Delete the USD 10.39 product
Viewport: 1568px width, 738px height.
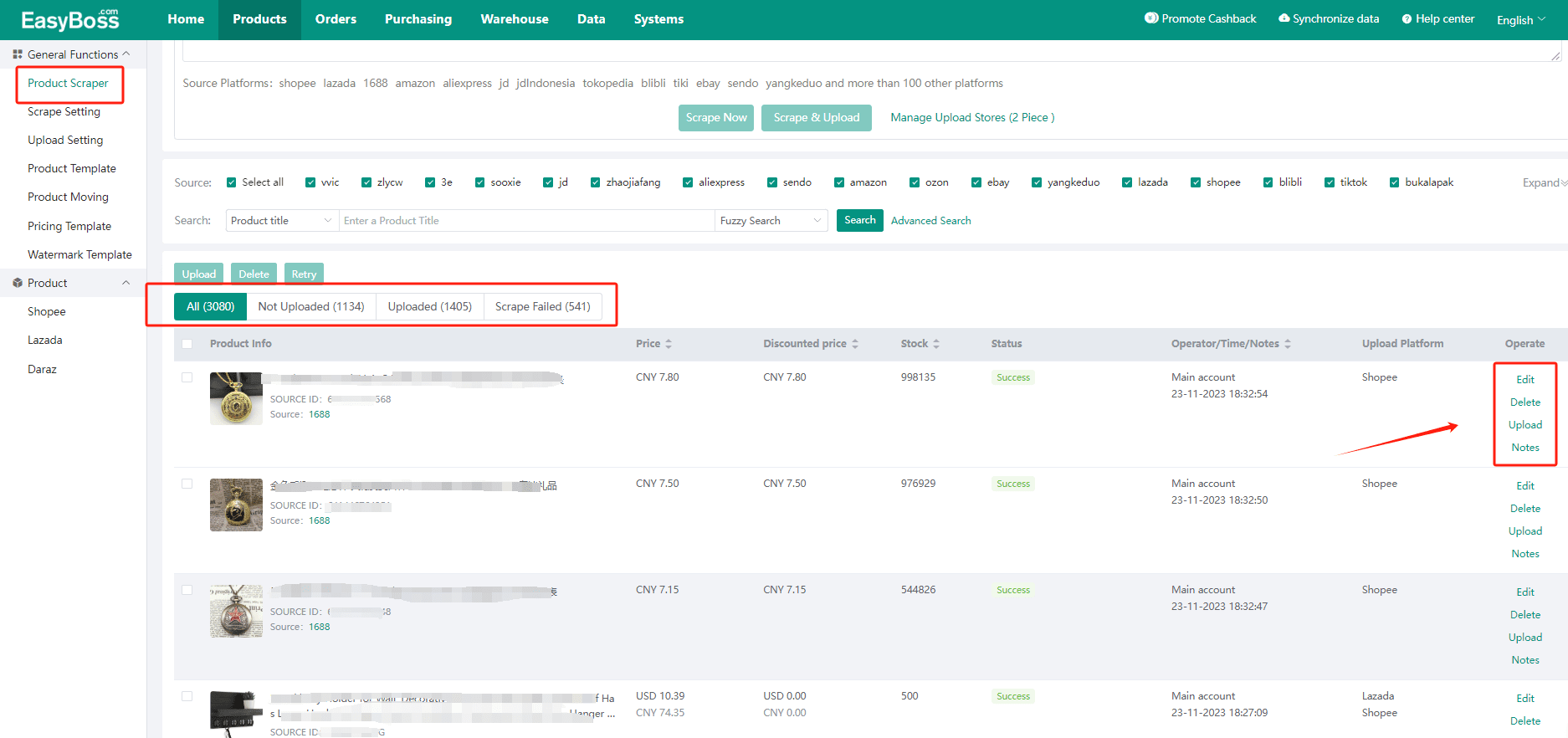tap(1525, 721)
